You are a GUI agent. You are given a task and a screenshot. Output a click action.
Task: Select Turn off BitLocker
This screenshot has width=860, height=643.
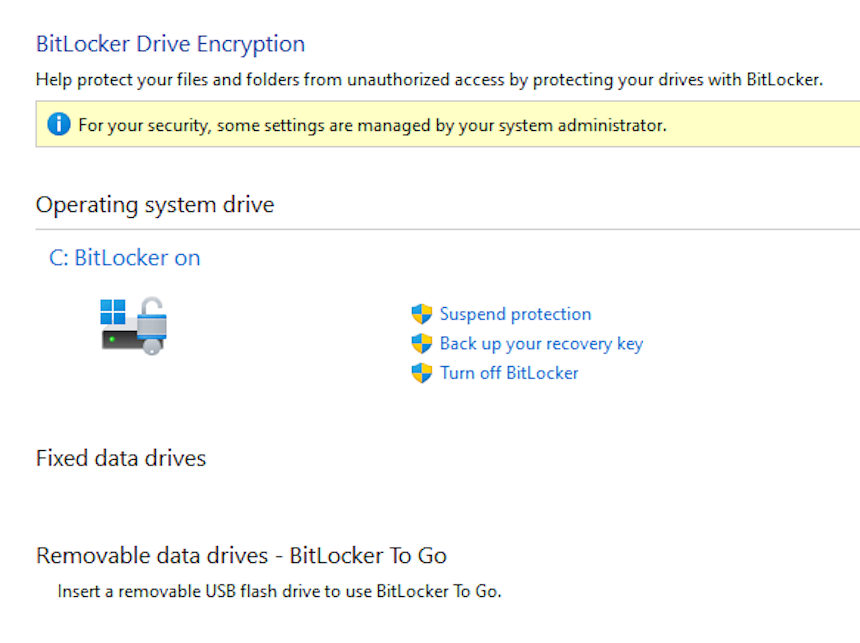(x=509, y=373)
